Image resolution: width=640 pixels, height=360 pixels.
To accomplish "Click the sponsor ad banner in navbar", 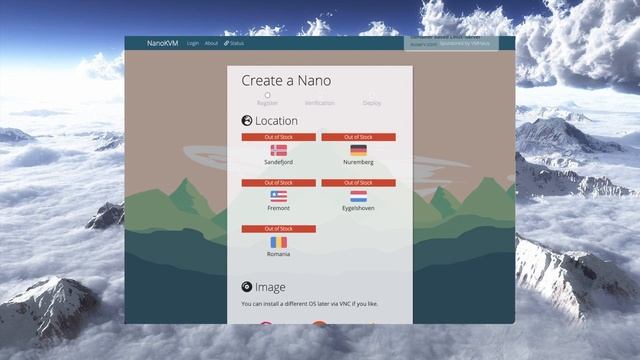I will pyautogui.click(x=451, y=43).
